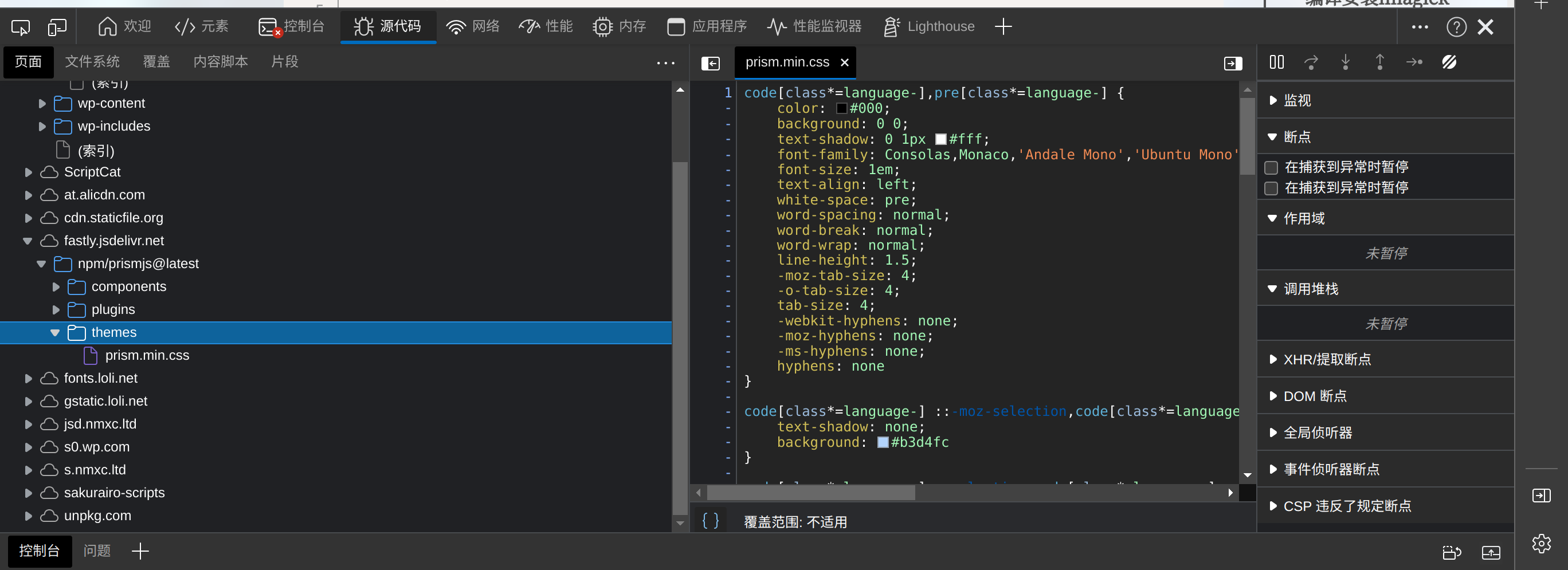Select sakurairo-scripts tree item

coord(114,493)
